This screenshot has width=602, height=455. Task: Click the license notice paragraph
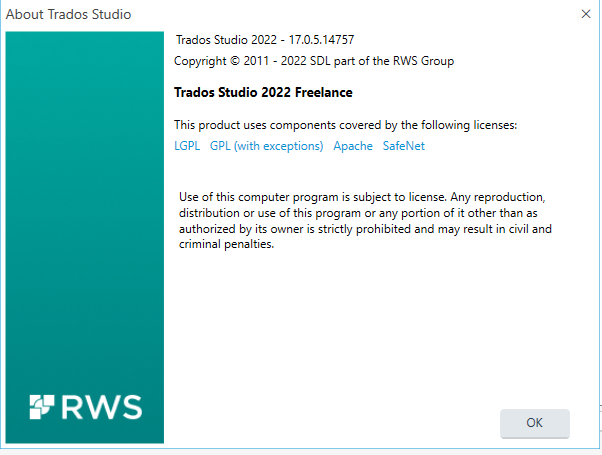(x=365, y=220)
